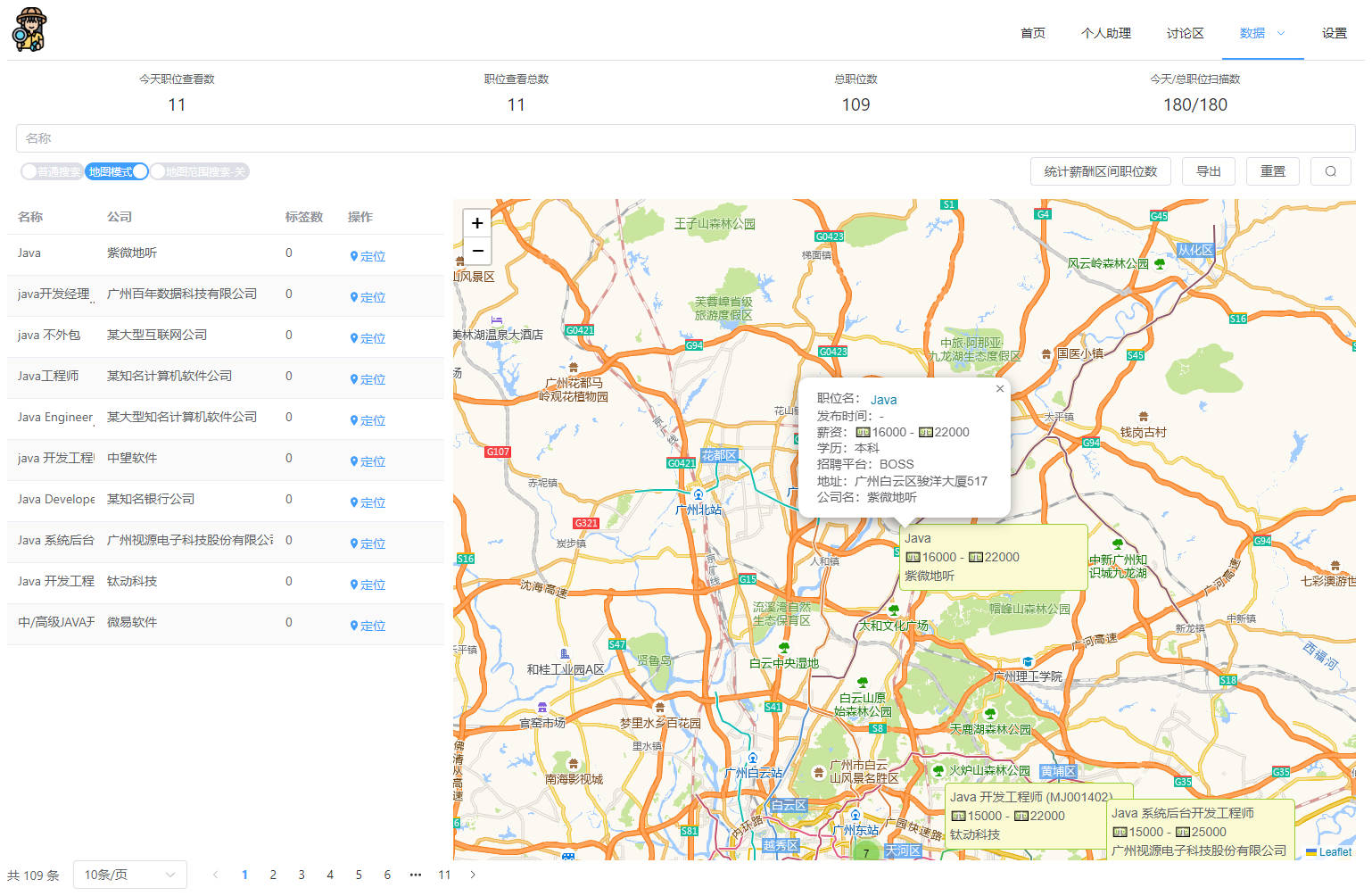Locate the 中望软件 job on map
Screen dimensions: 1372x896
368,461
